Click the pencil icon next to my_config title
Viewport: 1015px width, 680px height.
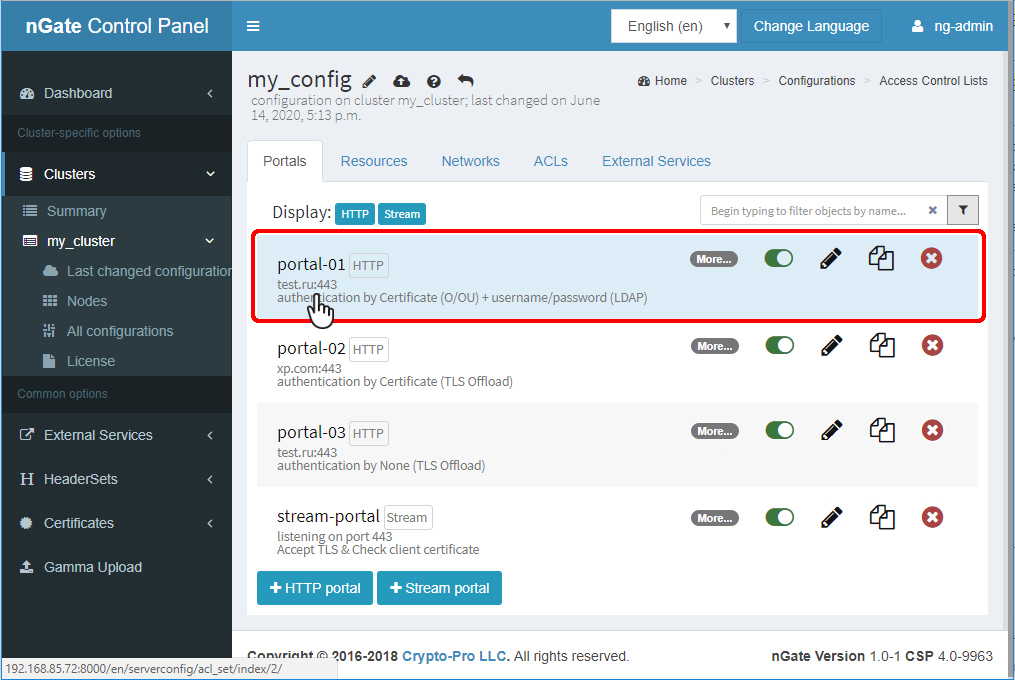(x=369, y=81)
